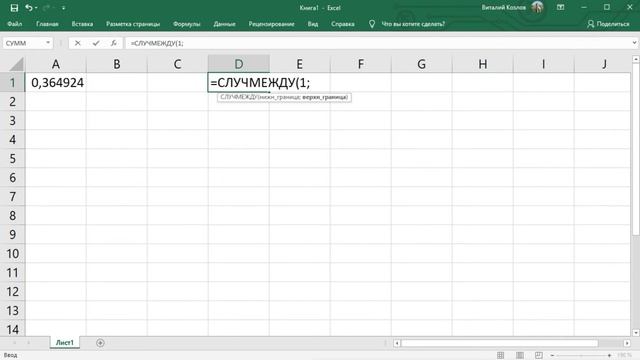Click the Поделиться share button

(x=608, y=24)
